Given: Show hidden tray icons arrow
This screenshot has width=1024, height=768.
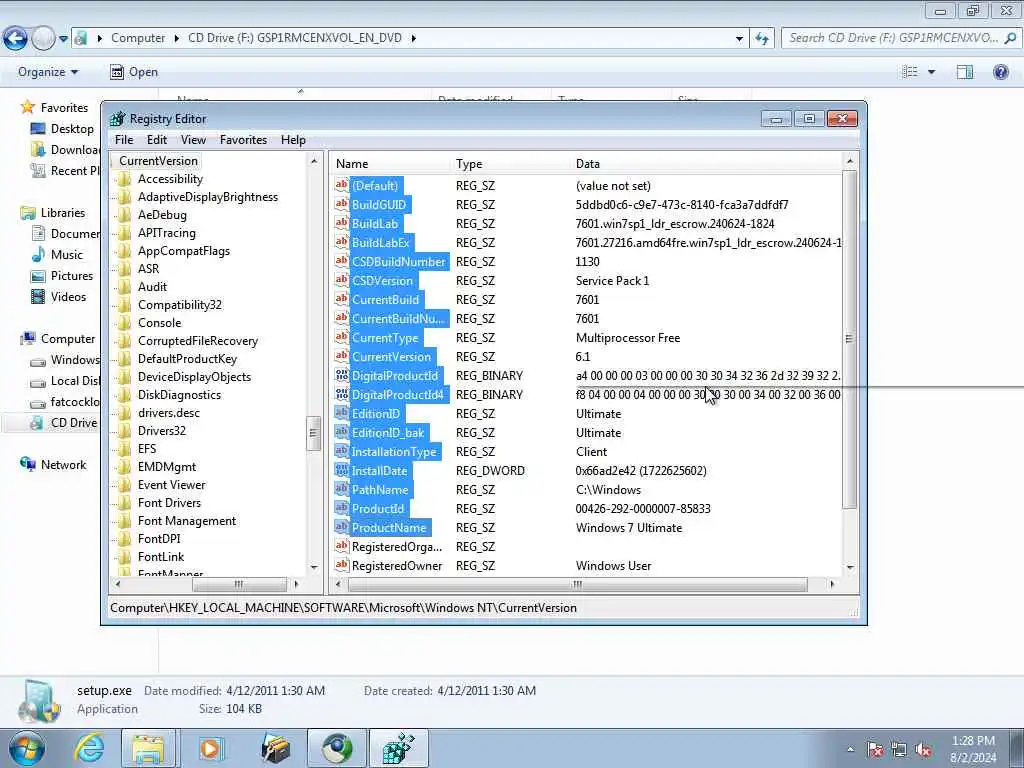Looking at the screenshot, I should (850, 750).
